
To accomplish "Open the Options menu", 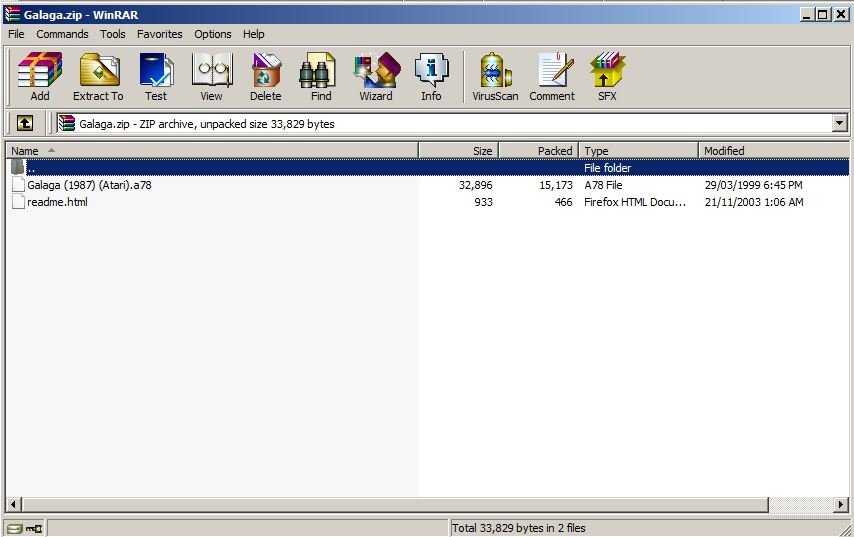I will [x=213, y=34].
